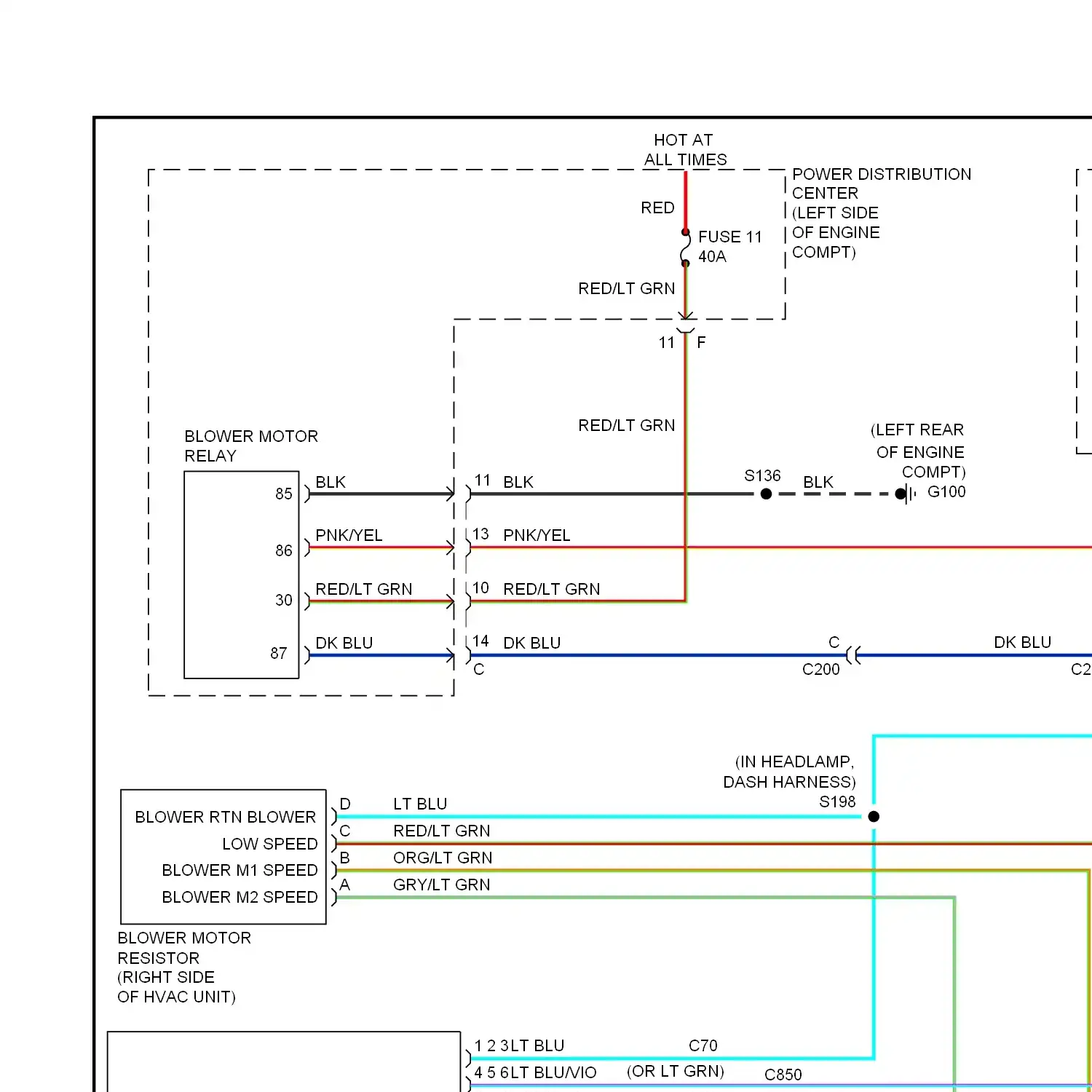Screen dimensions: 1092x1092
Task: Select relay terminal number 86
Action: tap(284, 550)
